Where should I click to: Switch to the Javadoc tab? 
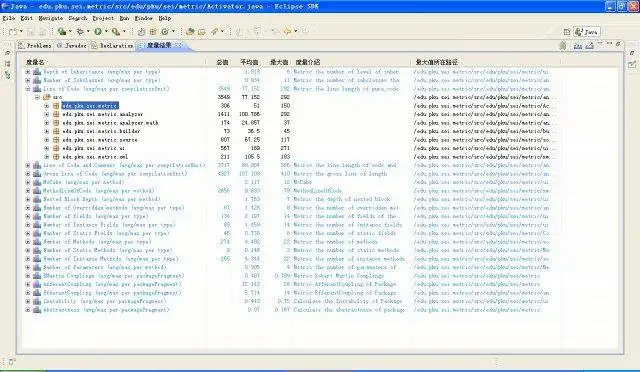71,46
